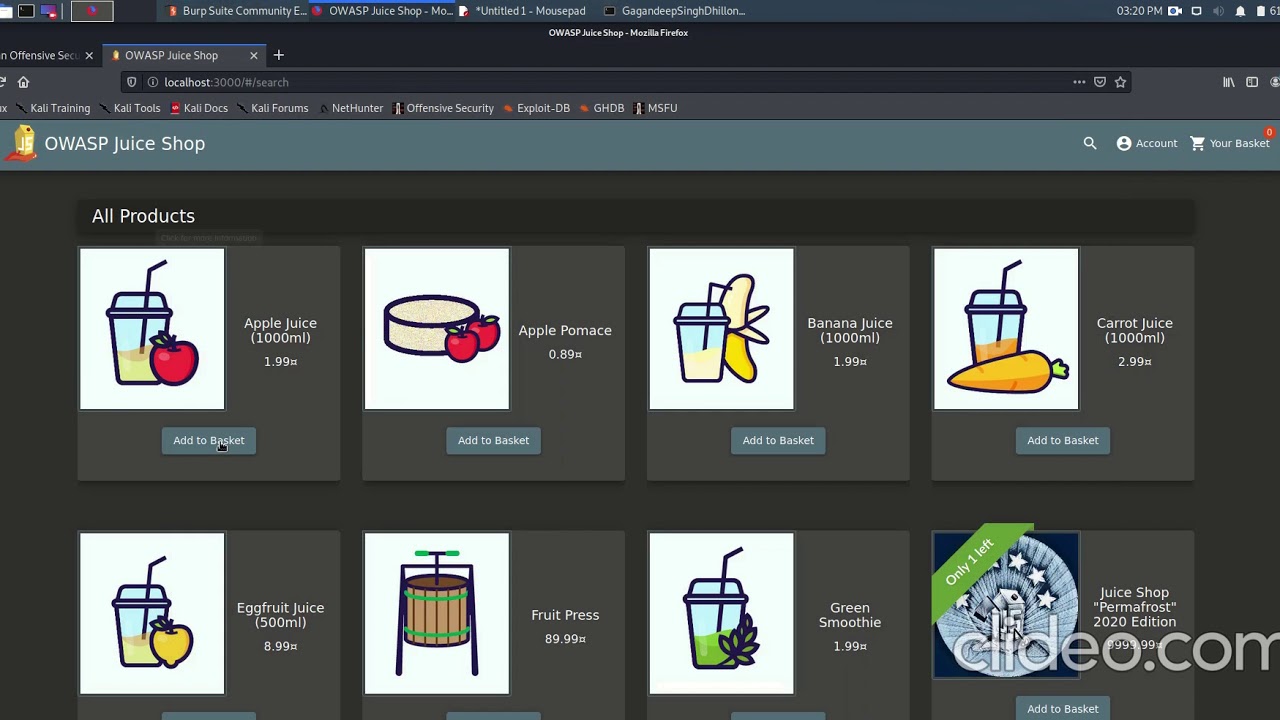Add Carrot Juice to basket

tap(1062, 440)
